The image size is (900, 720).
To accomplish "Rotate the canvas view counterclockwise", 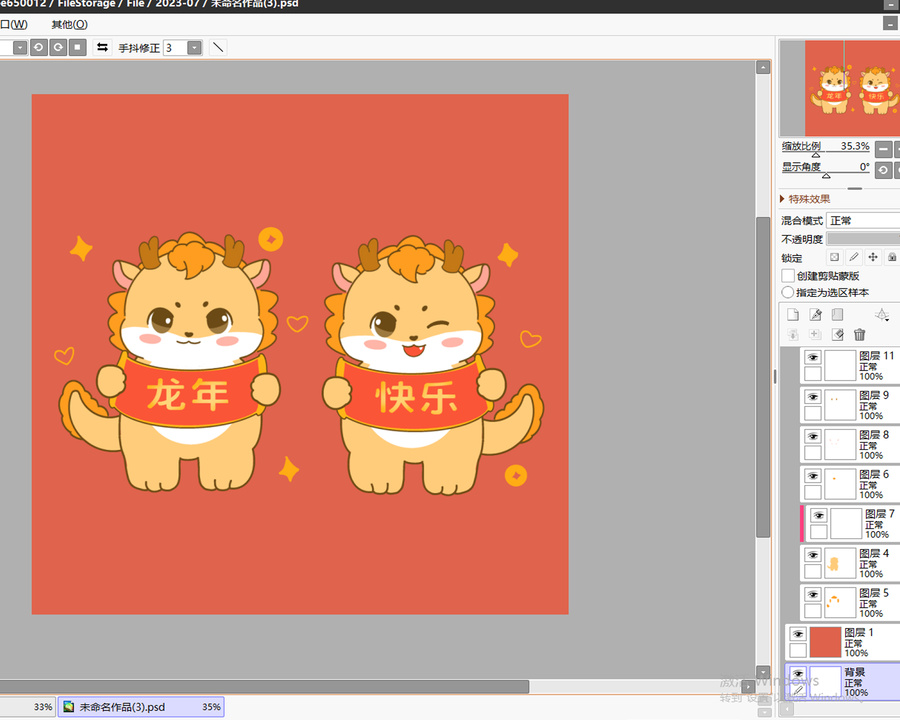I will [38, 47].
